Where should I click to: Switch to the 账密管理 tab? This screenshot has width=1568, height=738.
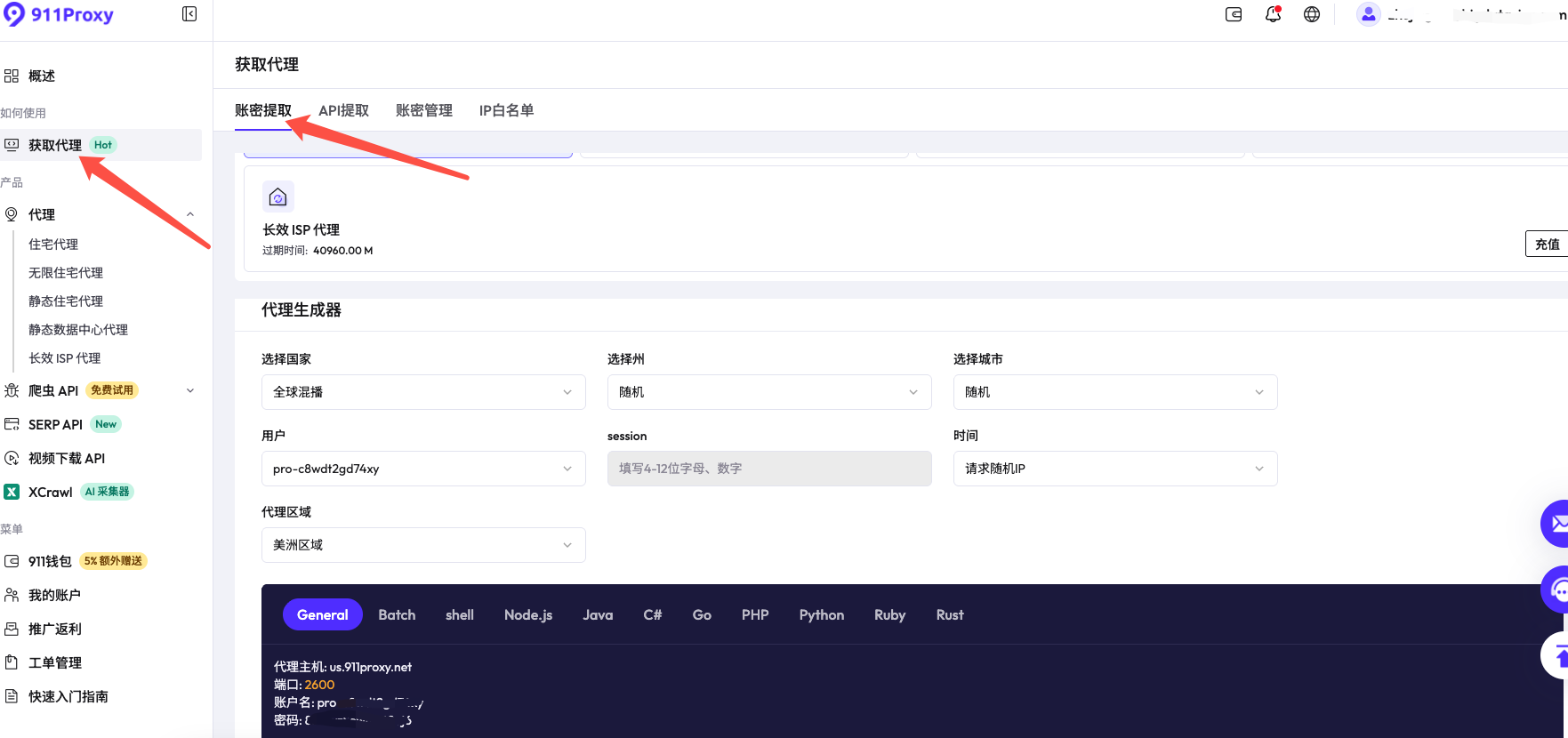click(424, 110)
